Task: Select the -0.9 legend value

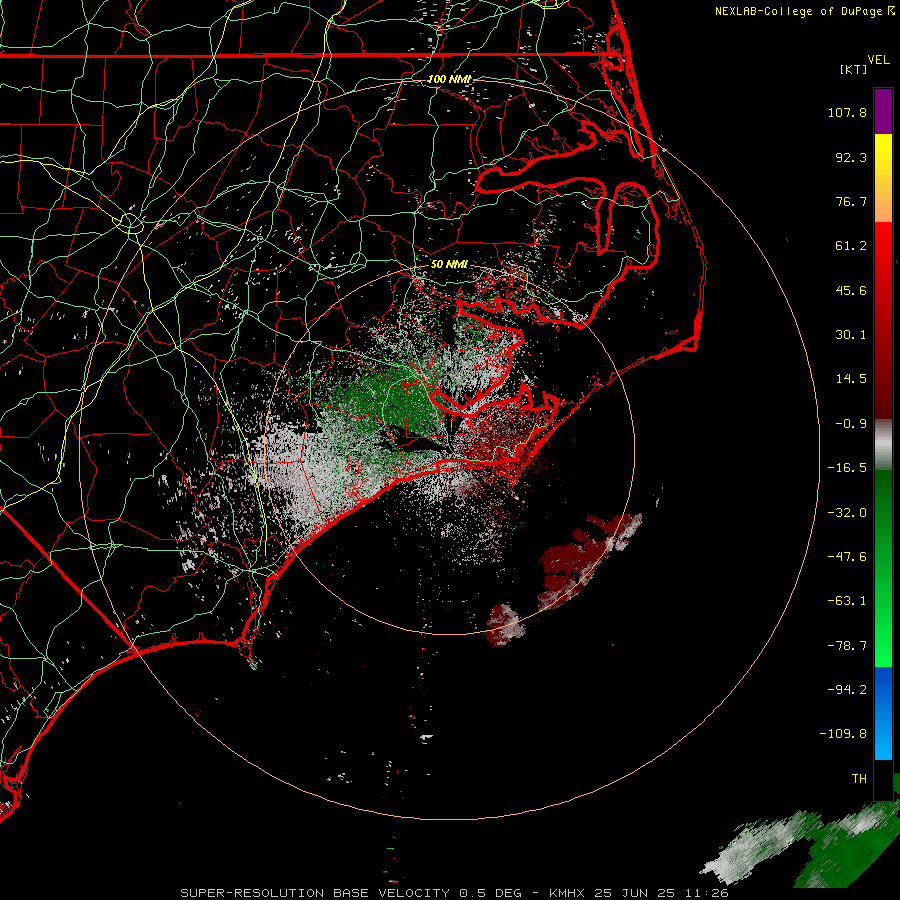Action: click(851, 424)
